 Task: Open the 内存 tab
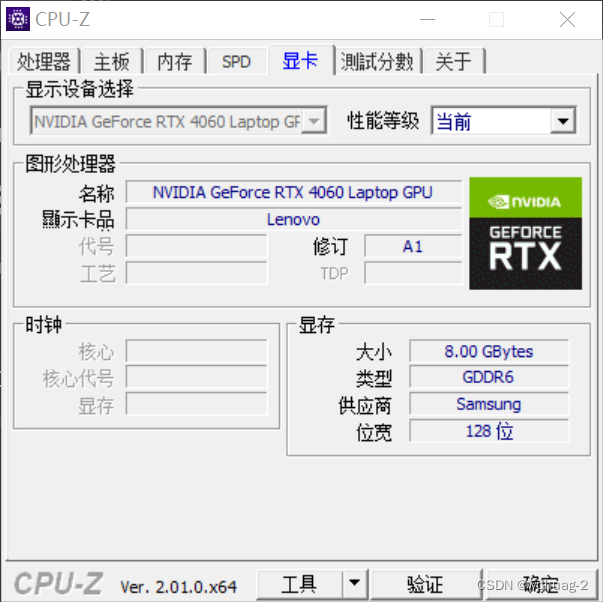tap(175, 62)
